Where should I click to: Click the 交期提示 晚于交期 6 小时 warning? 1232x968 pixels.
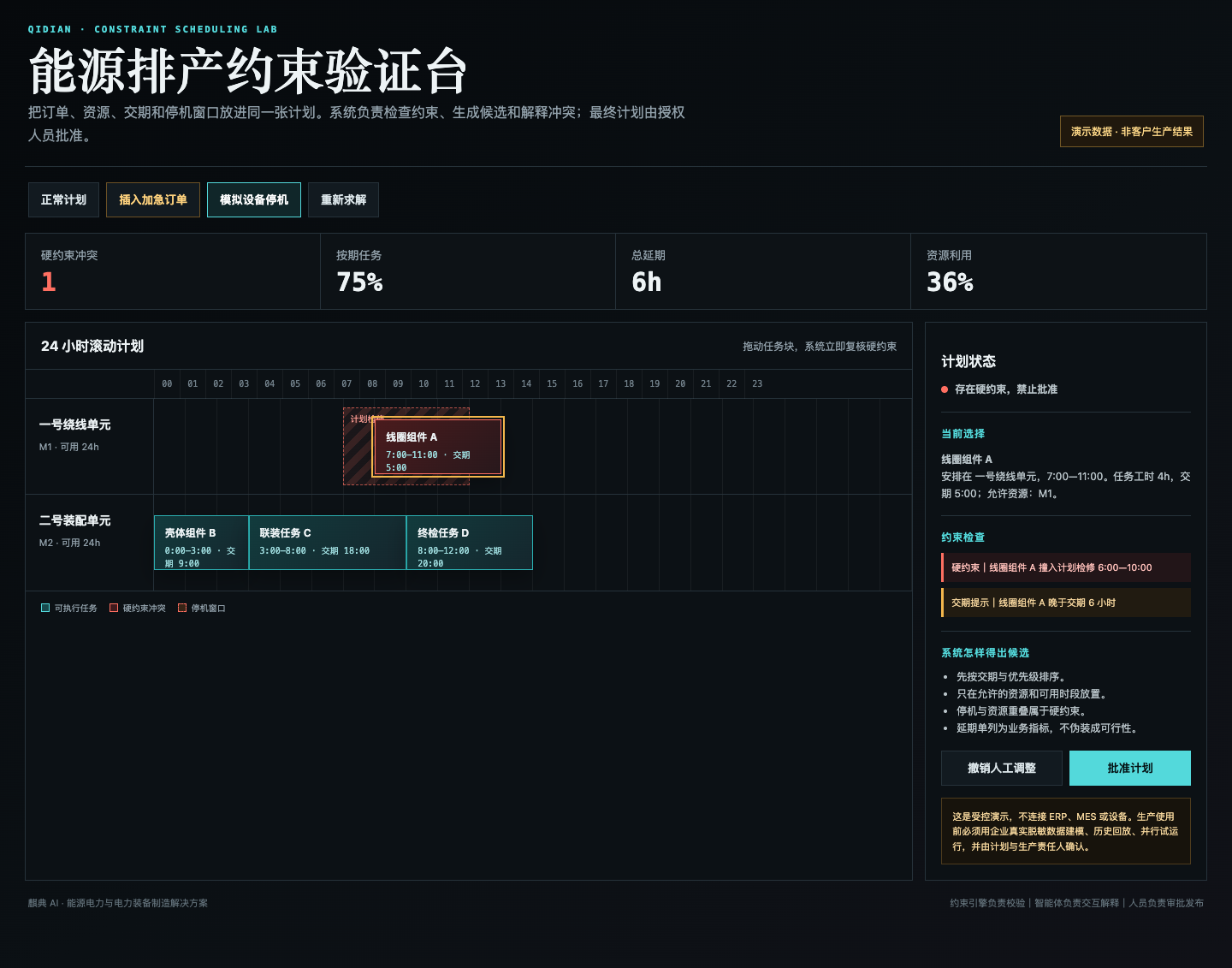pyautogui.click(x=1066, y=603)
